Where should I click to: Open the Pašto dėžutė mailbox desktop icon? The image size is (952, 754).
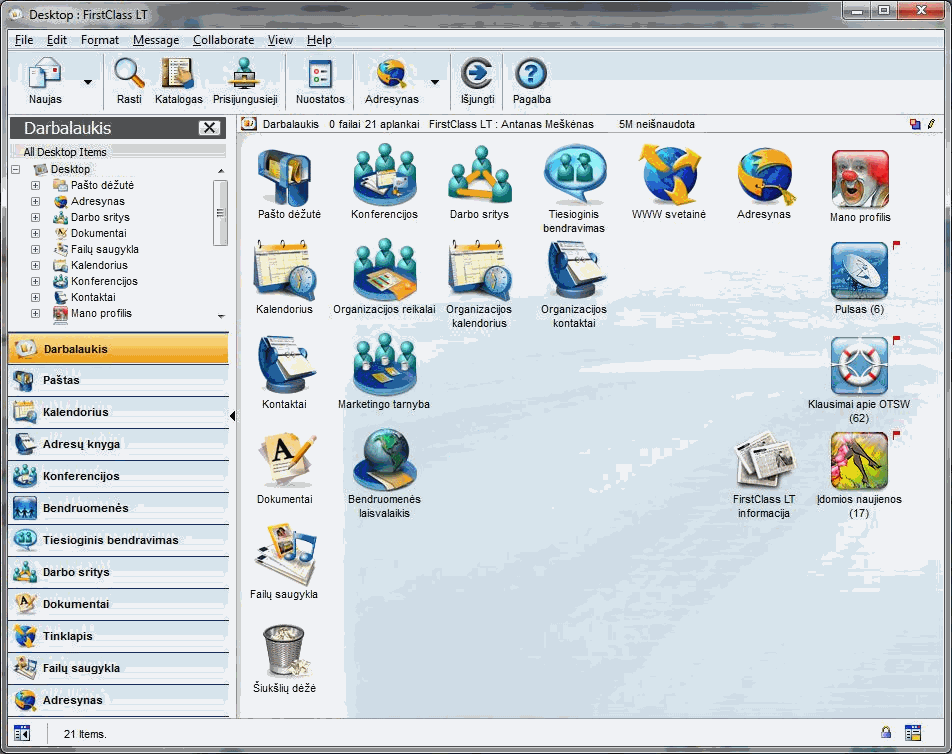coord(285,177)
